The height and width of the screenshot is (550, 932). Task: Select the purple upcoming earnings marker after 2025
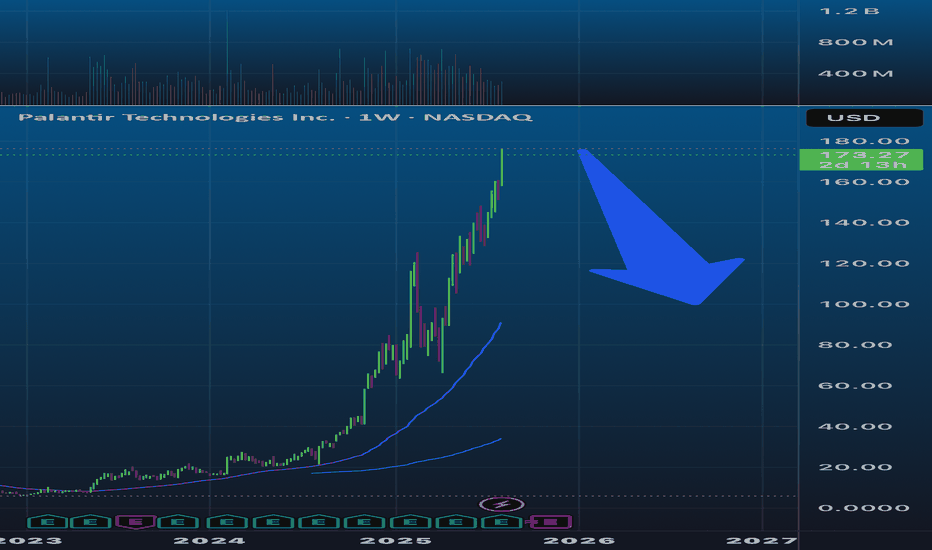[x=550, y=522]
